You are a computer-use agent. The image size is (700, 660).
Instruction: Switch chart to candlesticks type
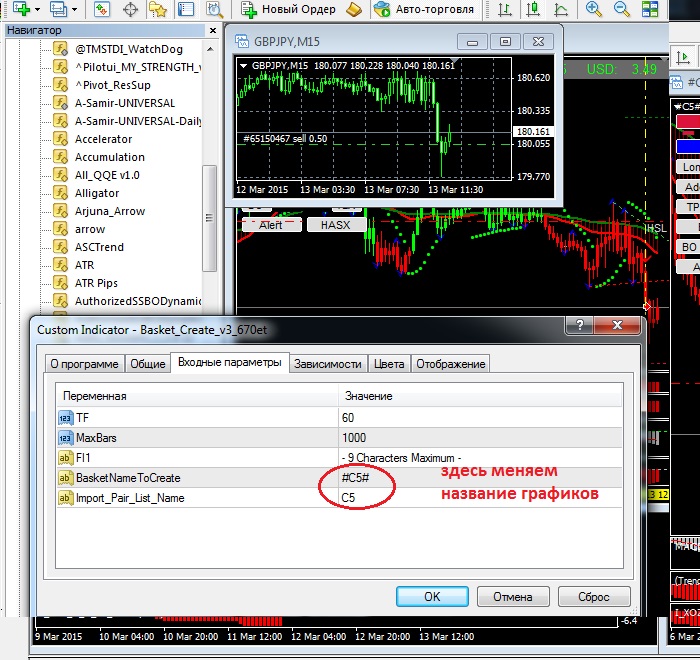[x=533, y=9]
